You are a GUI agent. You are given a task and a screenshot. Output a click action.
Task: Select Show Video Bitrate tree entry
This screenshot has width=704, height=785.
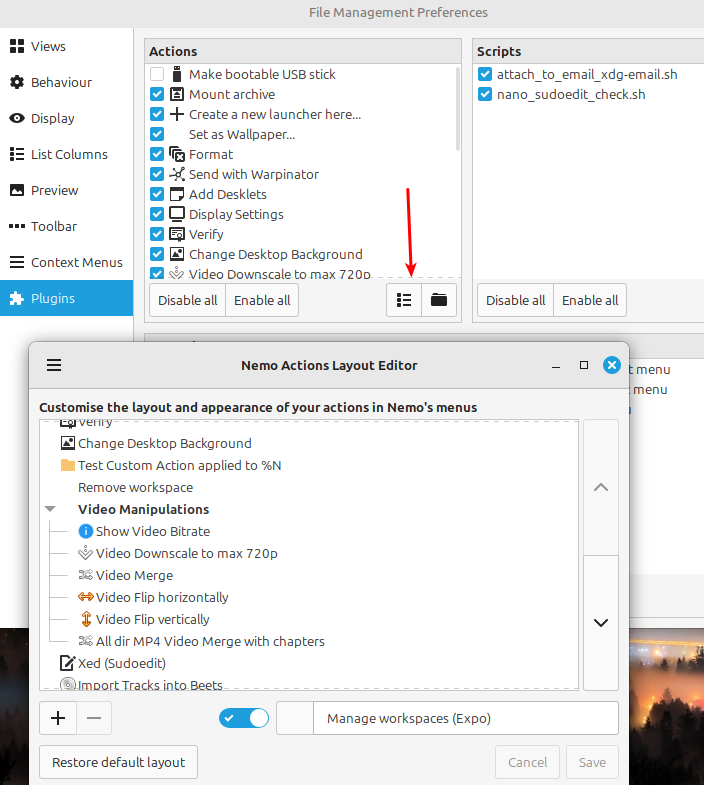152,531
